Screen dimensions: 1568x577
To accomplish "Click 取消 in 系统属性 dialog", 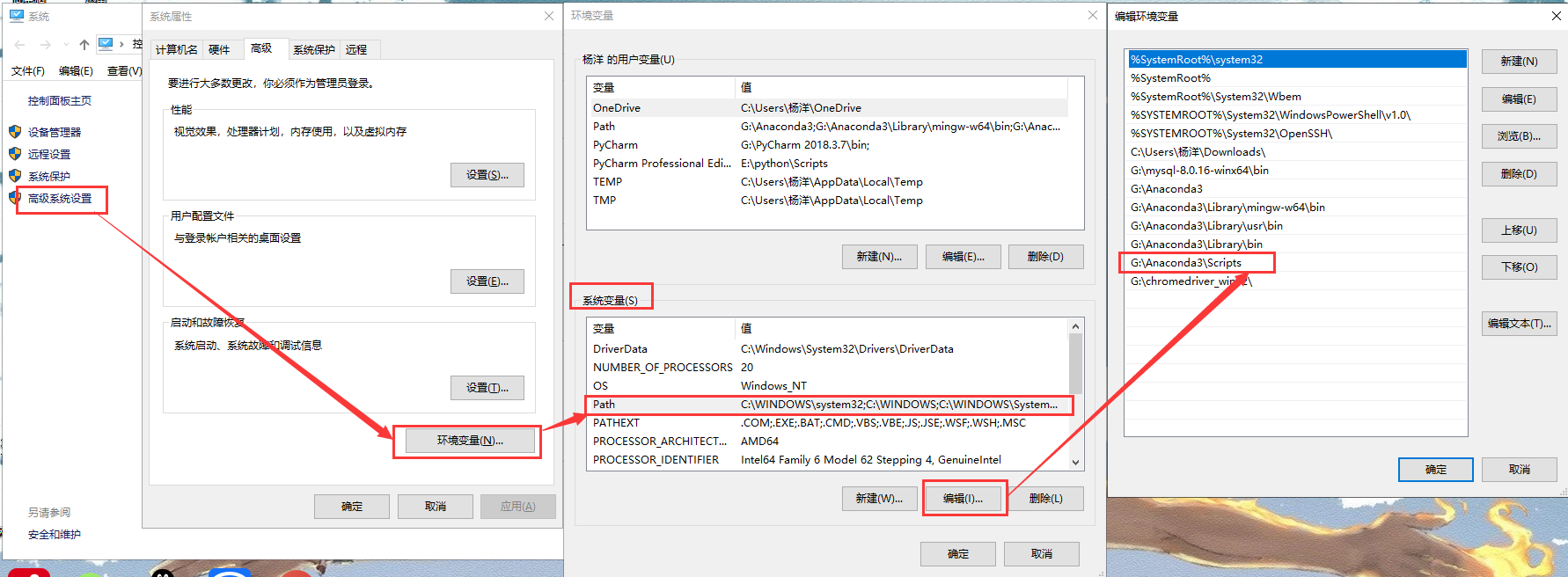I will (x=436, y=507).
